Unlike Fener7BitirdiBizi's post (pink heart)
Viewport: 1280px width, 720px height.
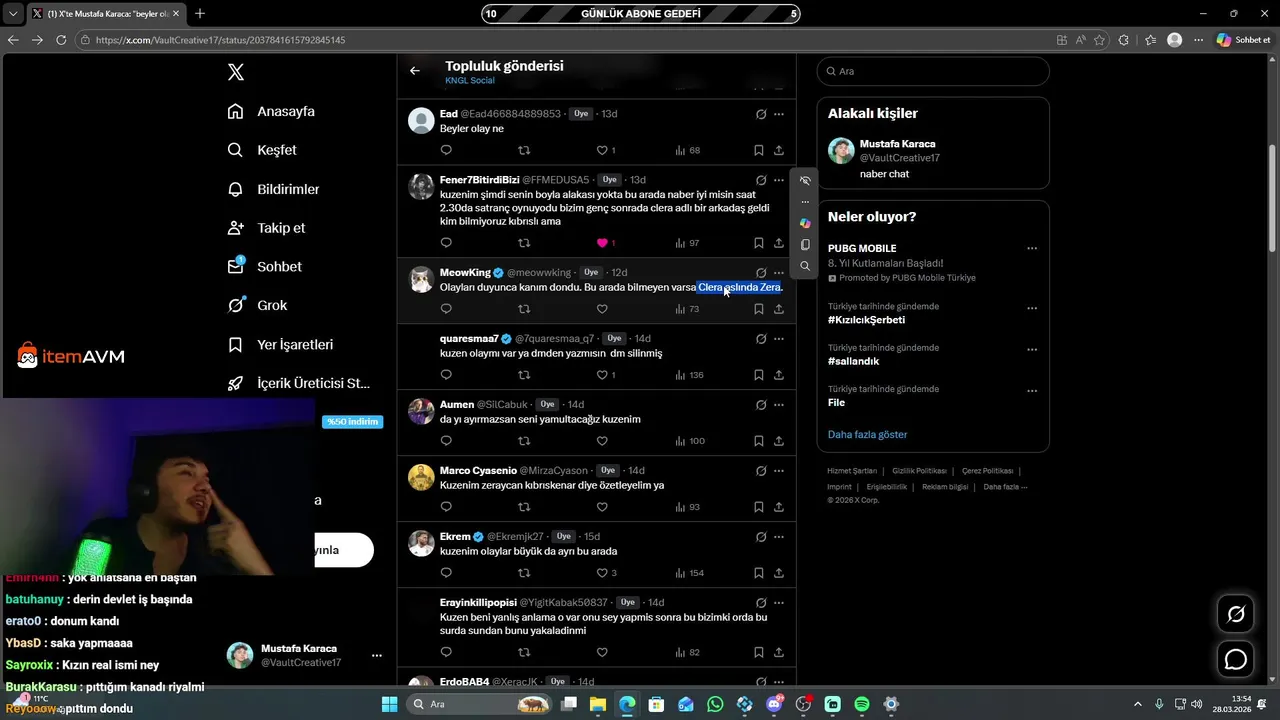[602, 243]
